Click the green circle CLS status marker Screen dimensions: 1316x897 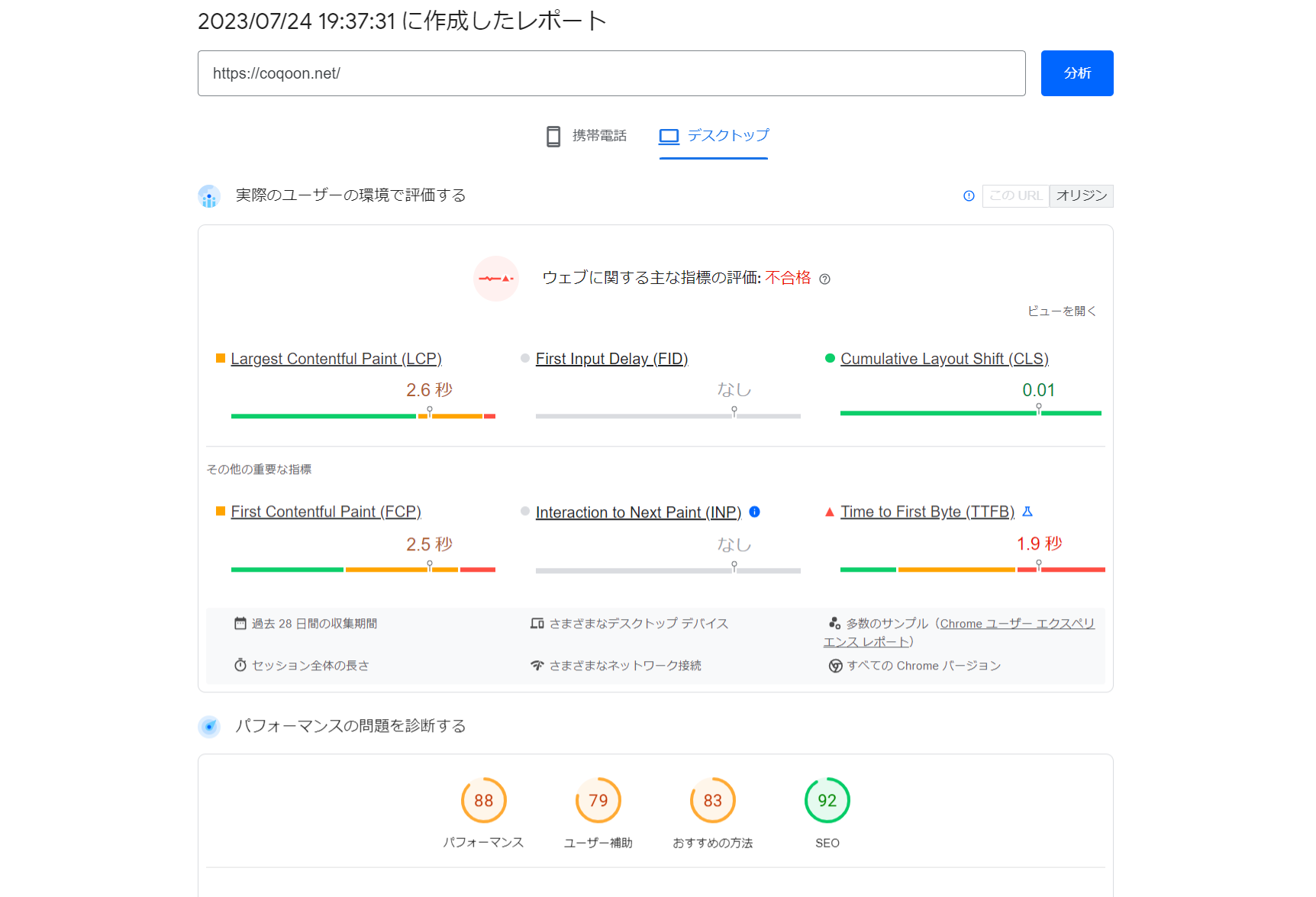(830, 358)
